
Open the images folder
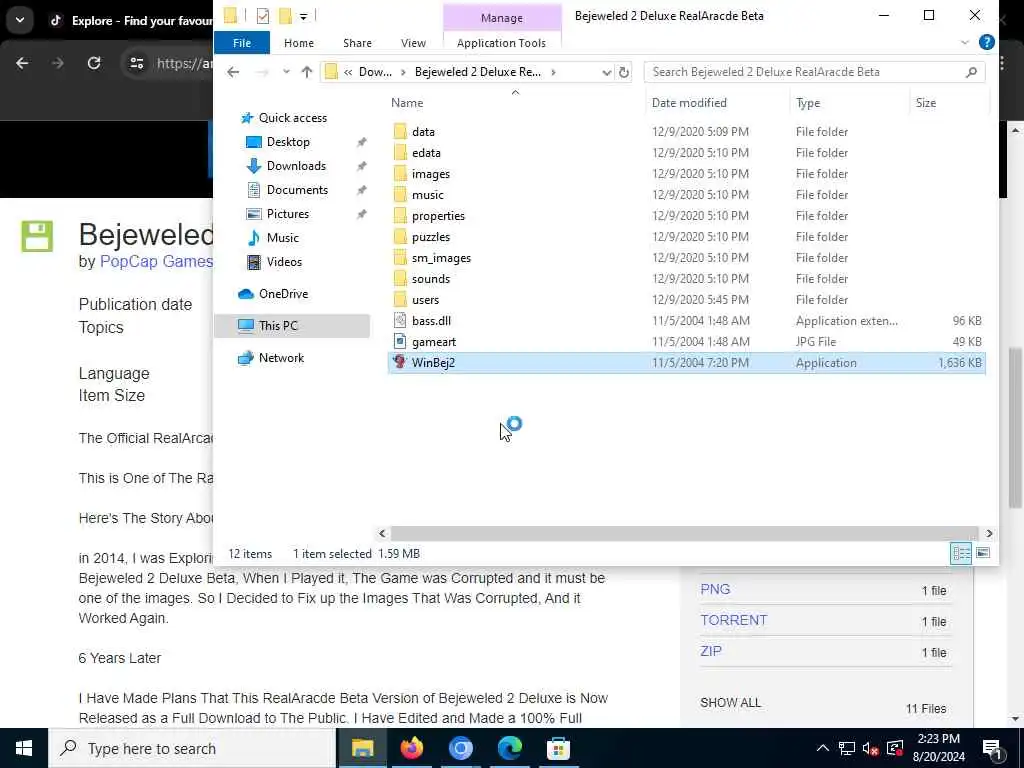pyautogui.click(x=430, y=174)
